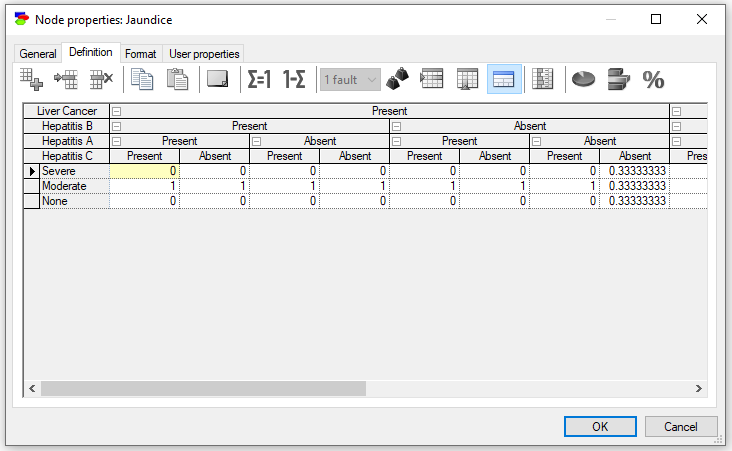Toggle the percent display icon
Screen dimensions: 732x451
pyautogui.click(x=654, y=80)
